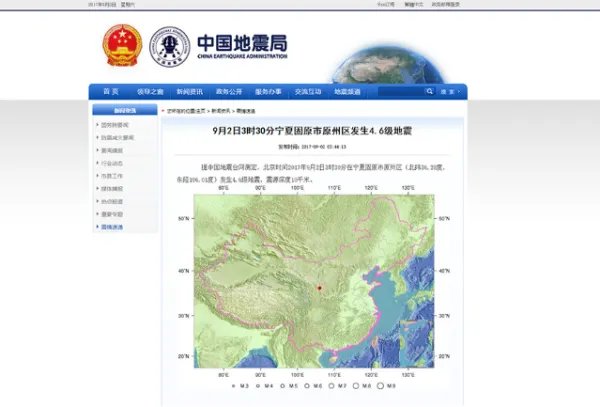Image resolution: width=600 pixels, height=407 pixels.
Task: Click the red epicenter dot on the map
Action: pos(319,288)
